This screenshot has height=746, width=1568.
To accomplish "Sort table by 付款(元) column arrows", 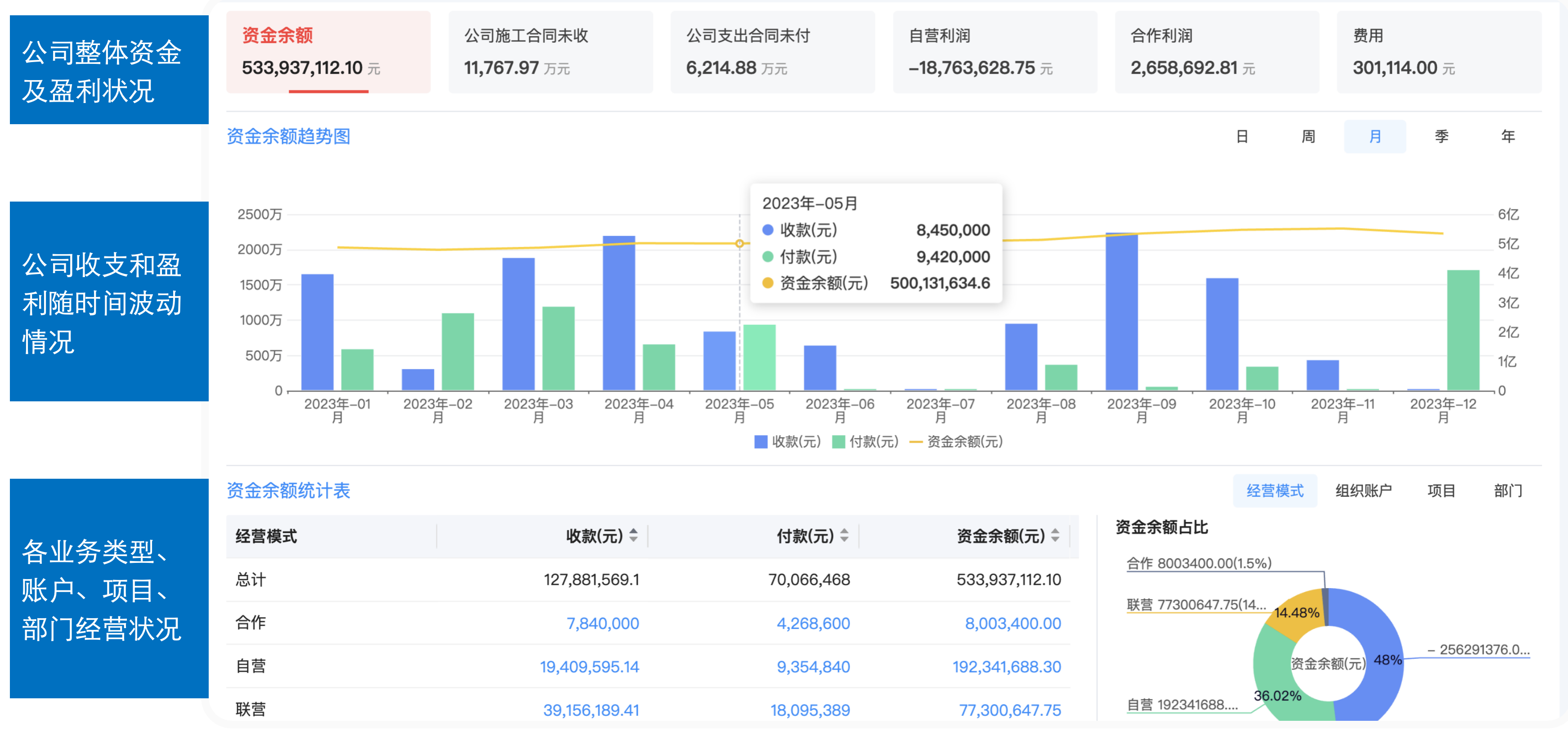I will coord(844,535).
